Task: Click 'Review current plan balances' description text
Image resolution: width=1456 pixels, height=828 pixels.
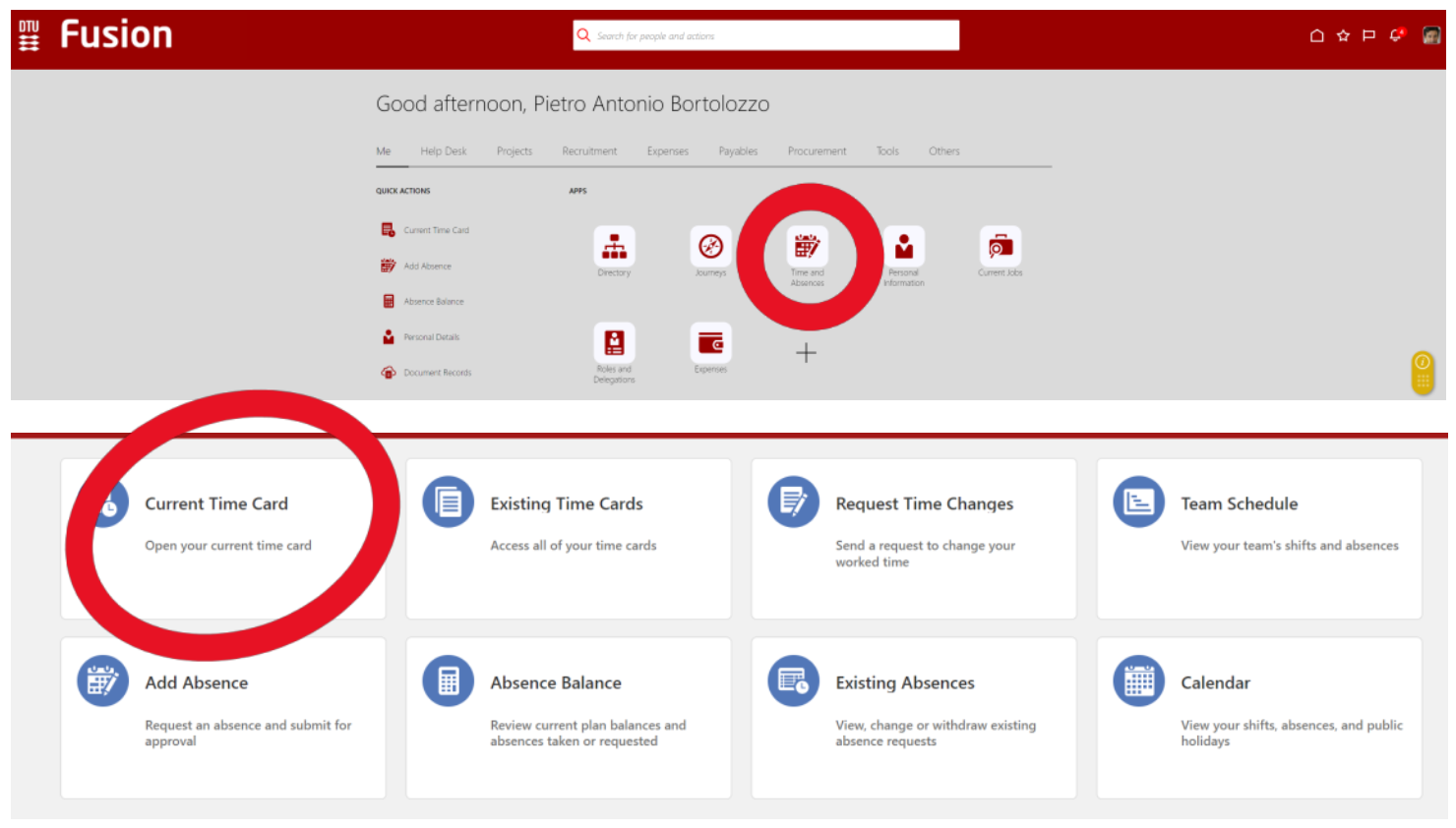Action: click(588, 733)
